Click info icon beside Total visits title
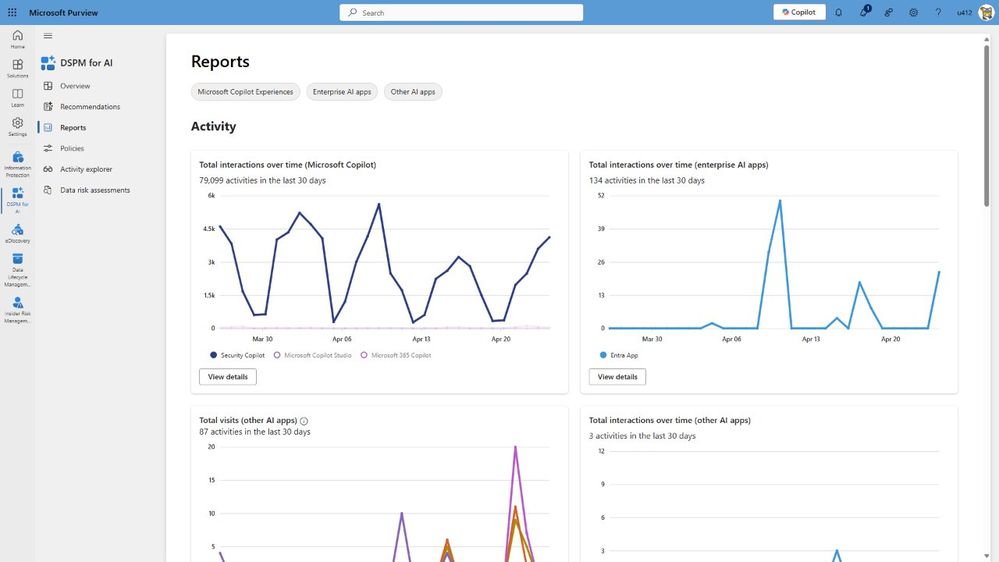This screenshot has width=999, height=562. (304, 421)
